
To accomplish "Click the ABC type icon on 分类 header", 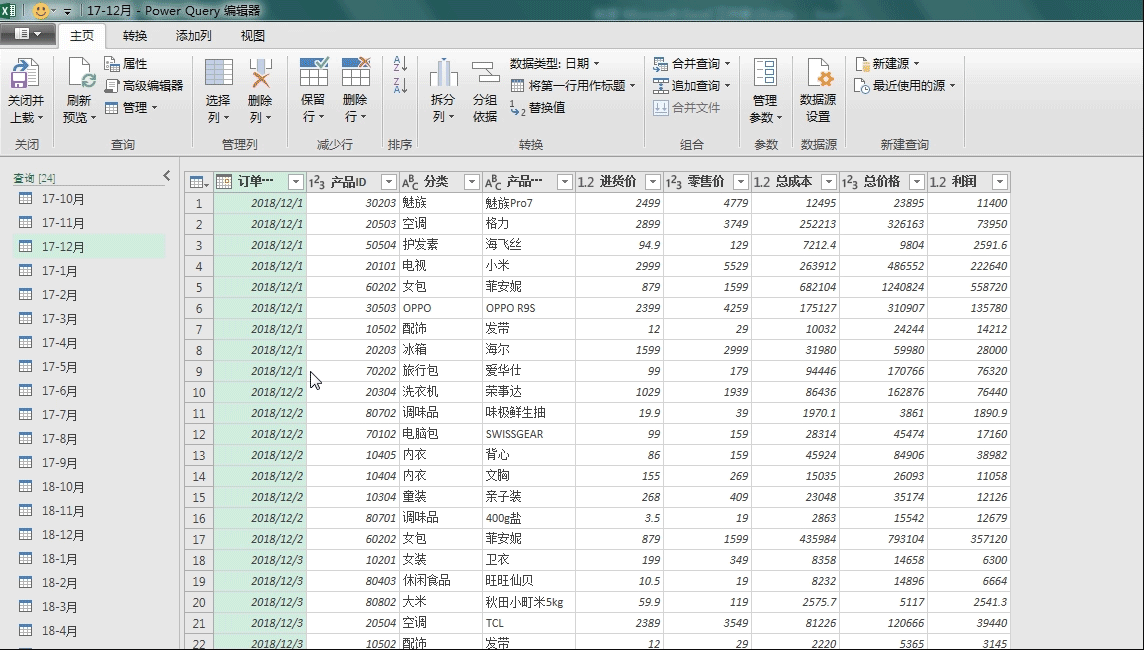I will coord(411,182).
